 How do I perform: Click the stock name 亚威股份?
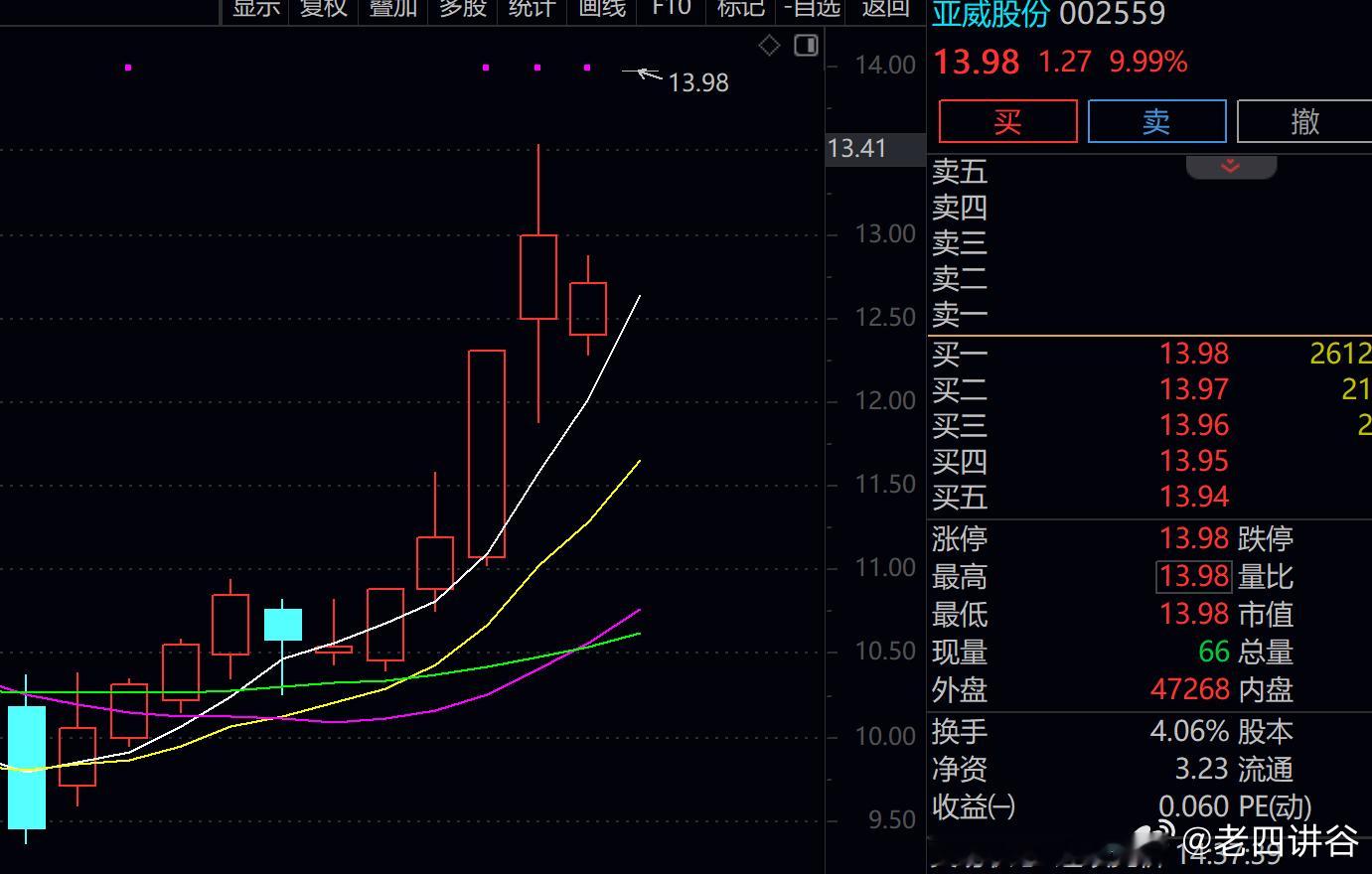tap(991, 13)
